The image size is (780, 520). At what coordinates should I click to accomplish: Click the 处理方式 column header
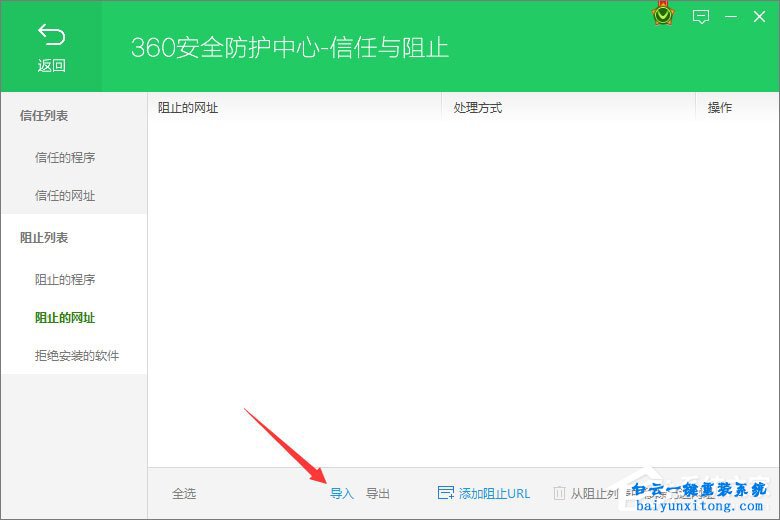(x=477, y=108)
